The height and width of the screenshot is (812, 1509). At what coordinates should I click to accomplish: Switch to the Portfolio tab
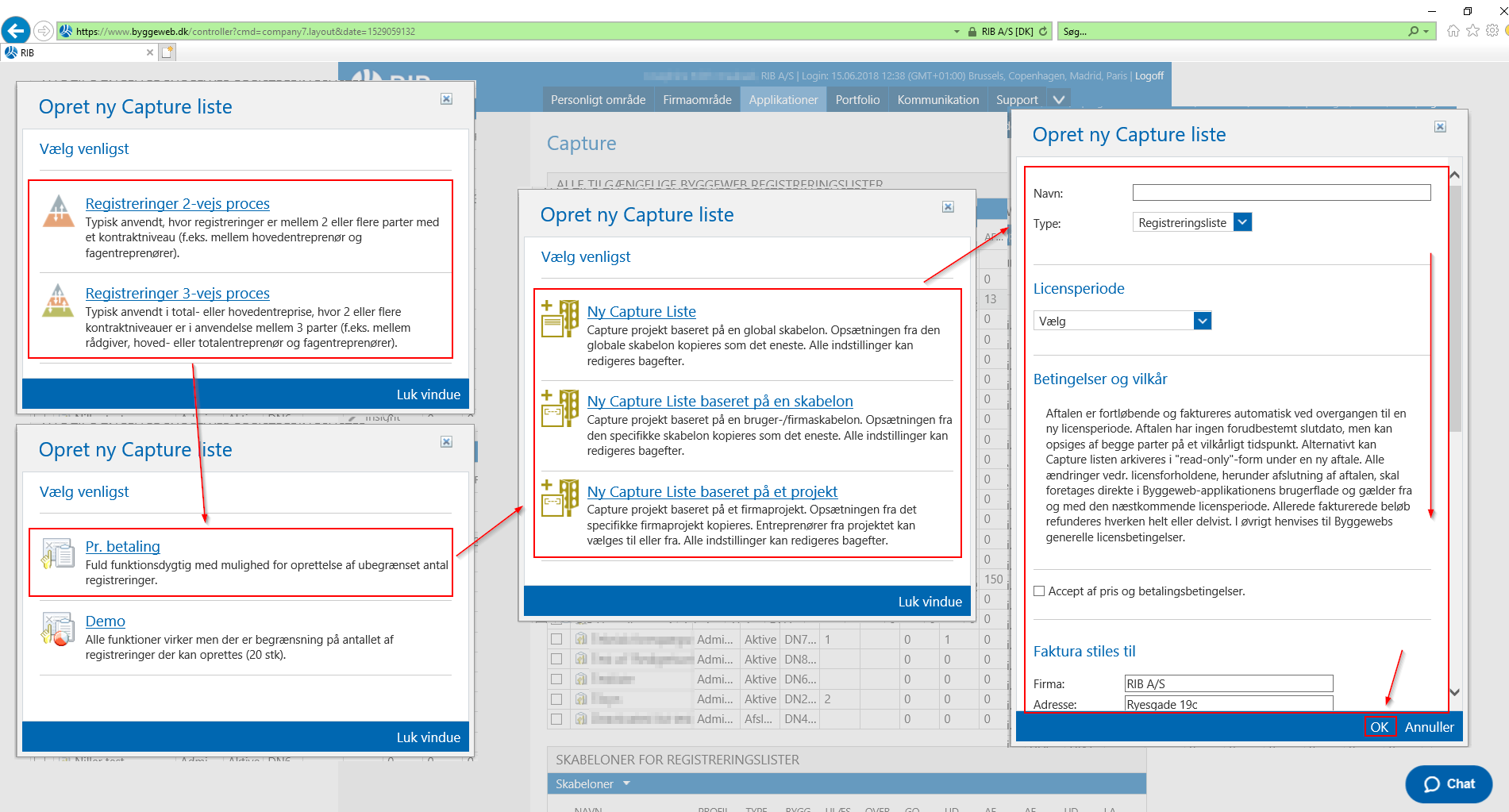pos(857,98)
